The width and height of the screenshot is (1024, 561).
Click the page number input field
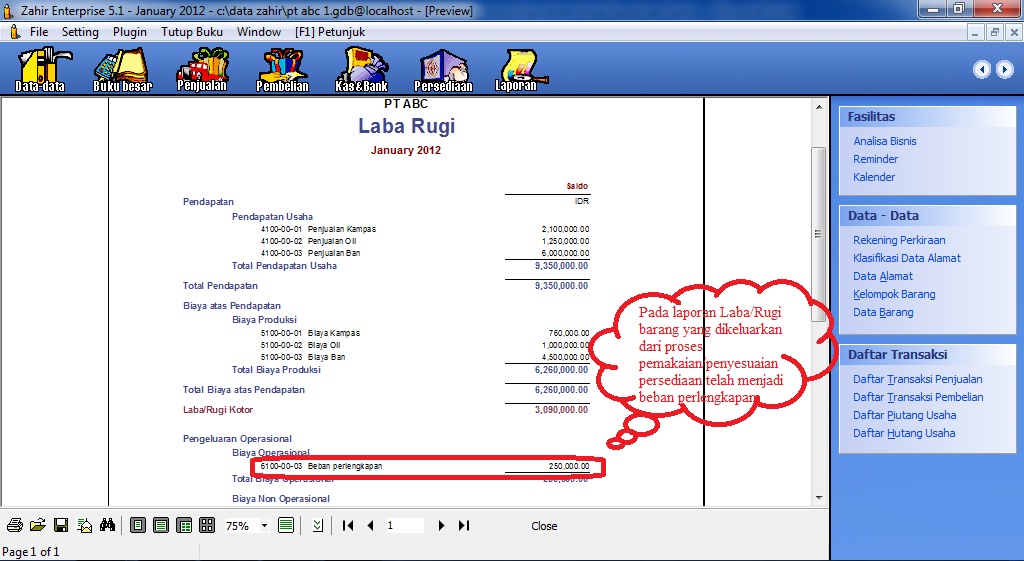[404, 526]
